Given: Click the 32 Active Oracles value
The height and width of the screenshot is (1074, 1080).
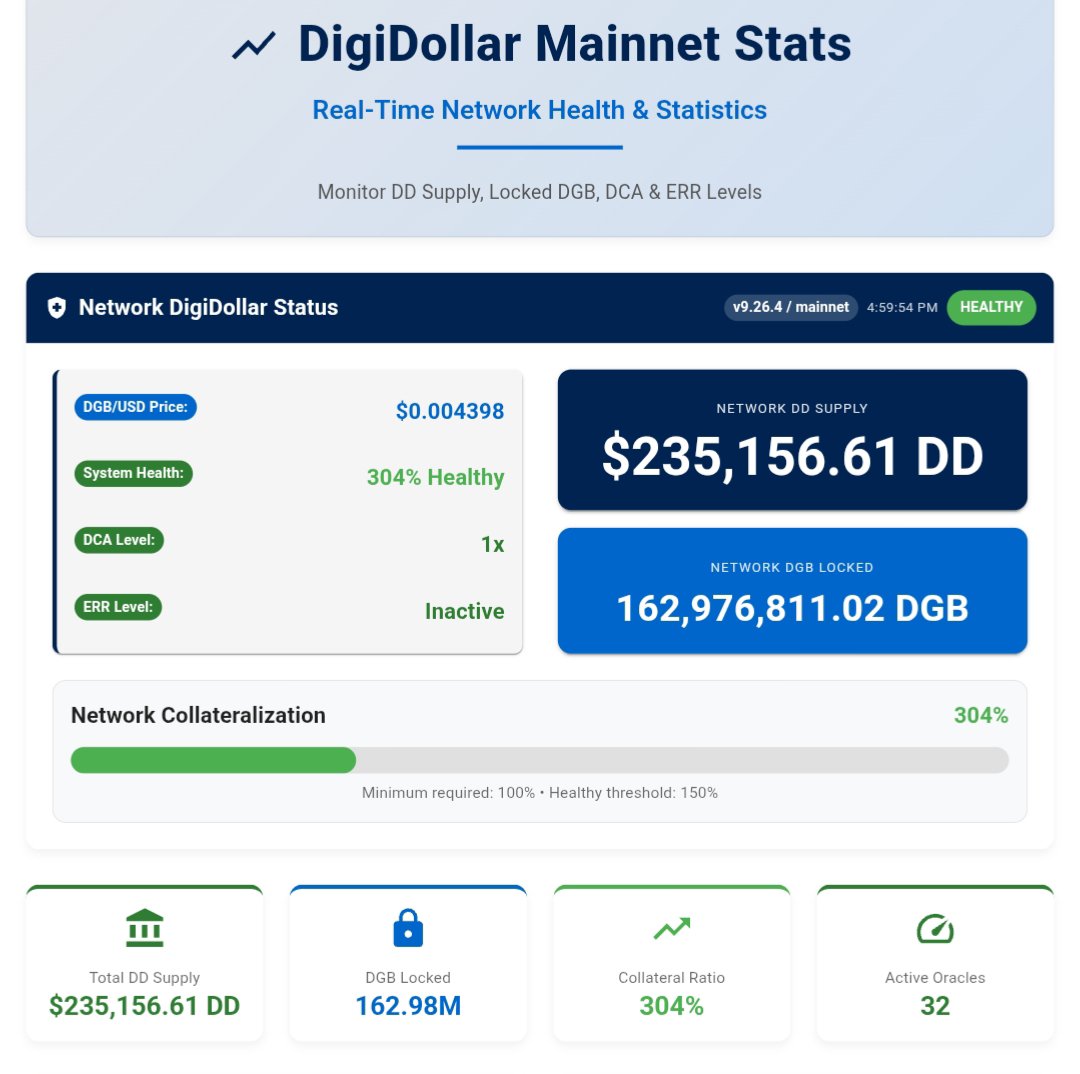Looking at the screenshot, I should [x=935, y=1006].
